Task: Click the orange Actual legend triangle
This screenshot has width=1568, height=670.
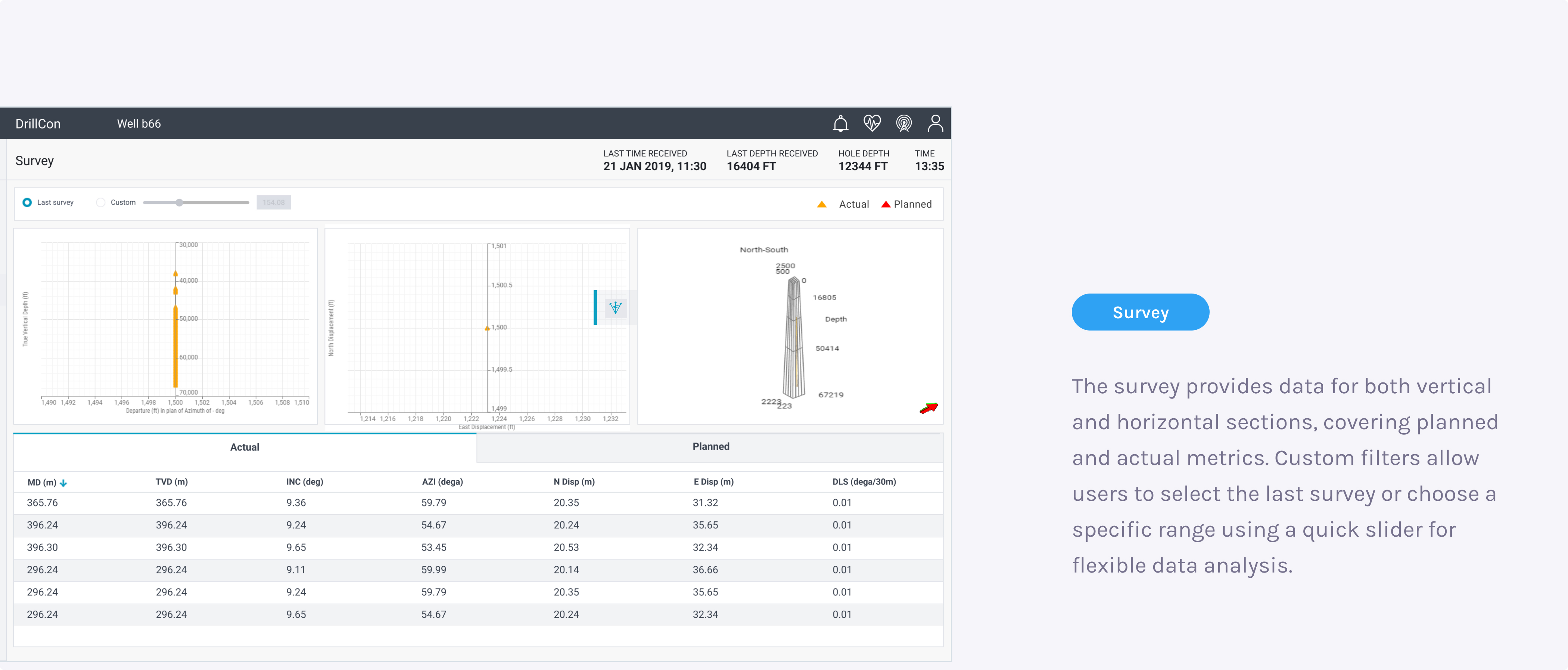Action: (x=821, y=205)
